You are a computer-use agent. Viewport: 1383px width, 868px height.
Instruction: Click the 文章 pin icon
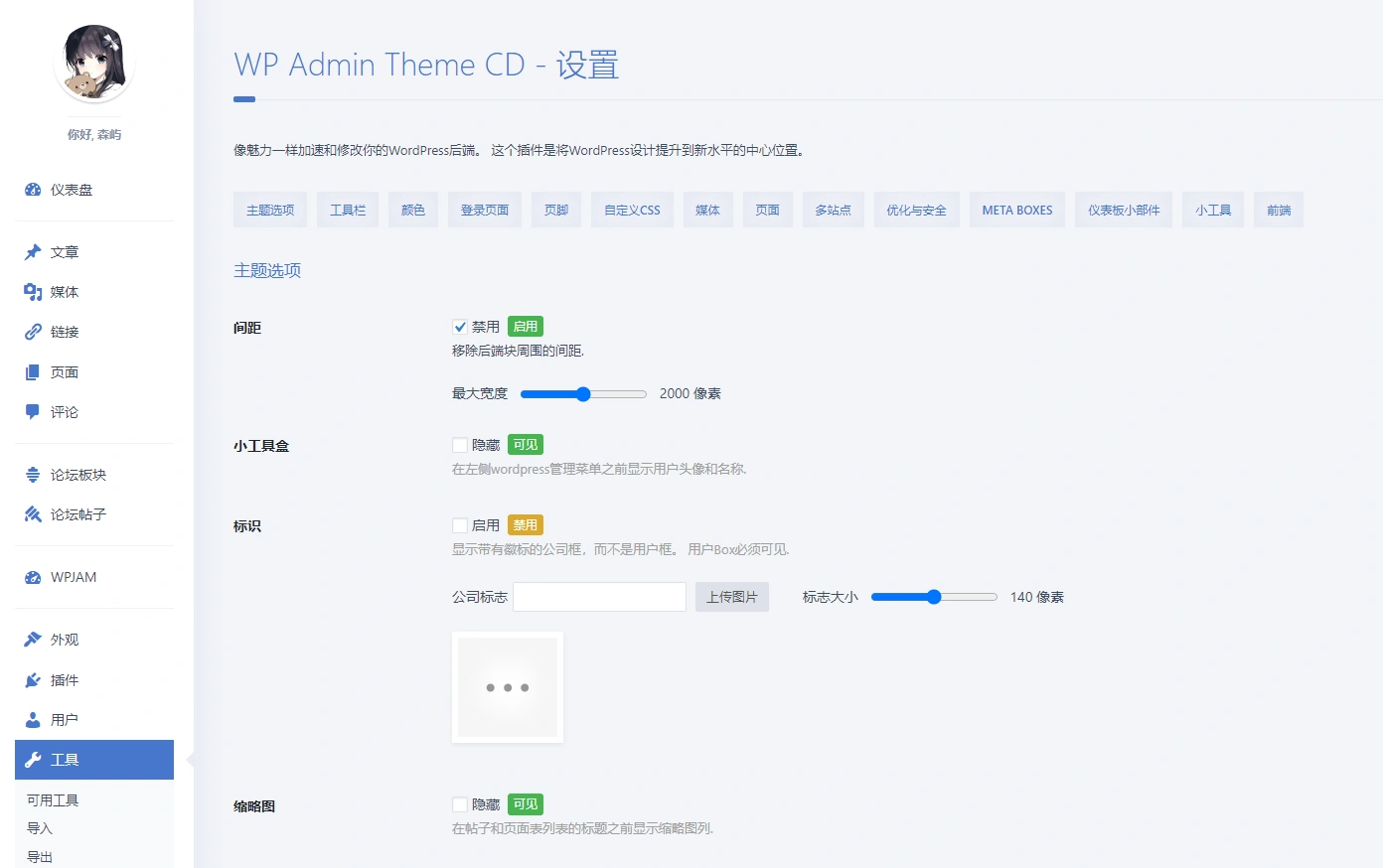[x=33, y=252]
